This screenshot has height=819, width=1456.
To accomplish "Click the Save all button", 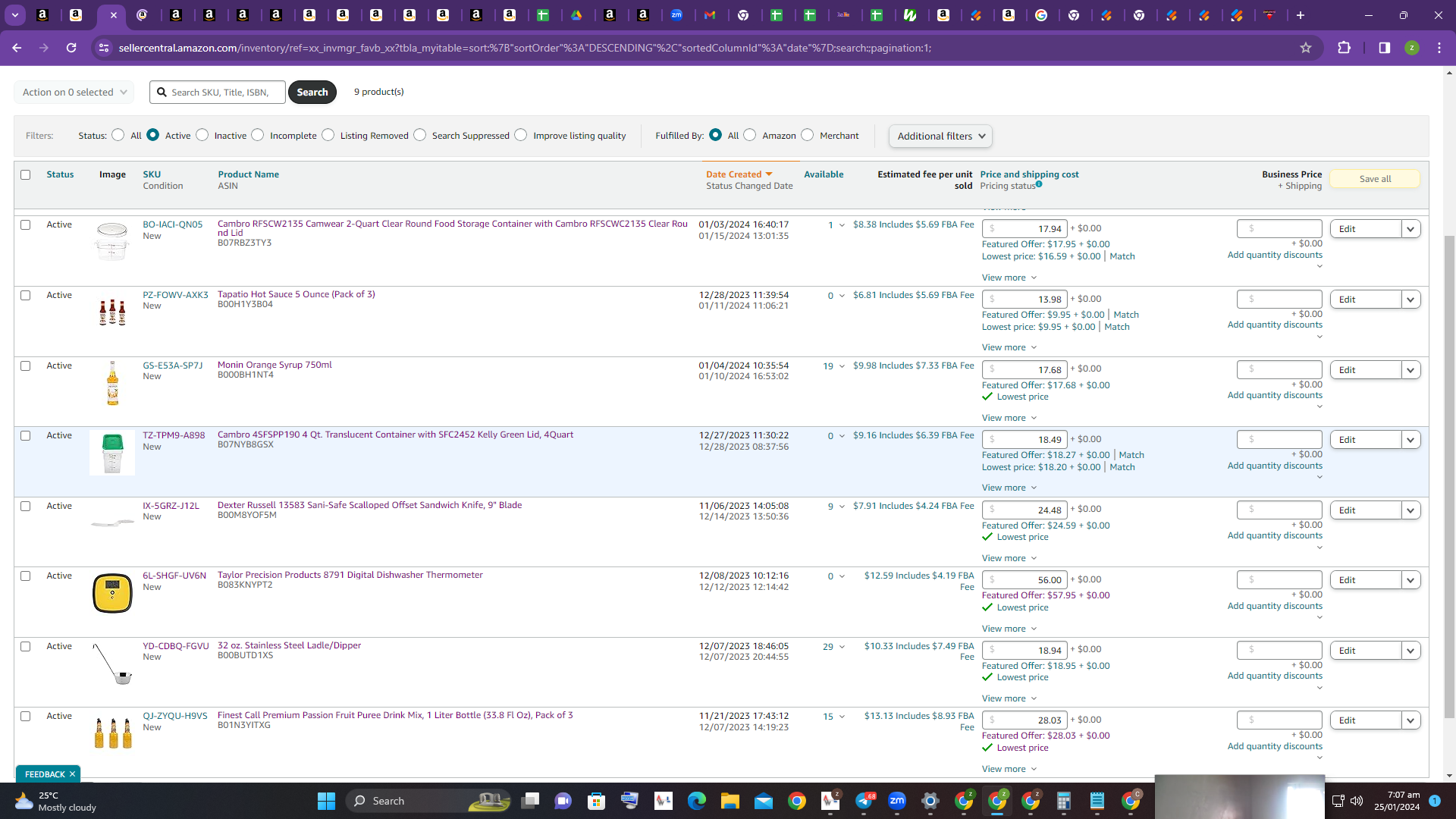I will tap(1375, 179).
